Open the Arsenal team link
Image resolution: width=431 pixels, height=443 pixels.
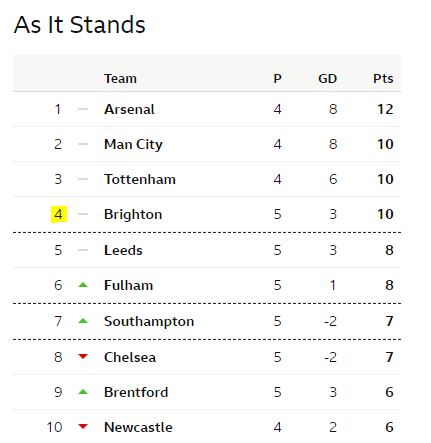129,109
